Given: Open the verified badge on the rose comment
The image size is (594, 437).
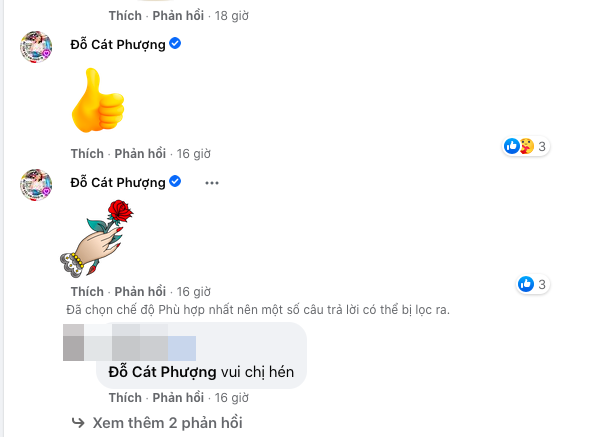Looking at the screenshot, I should 175,181.
